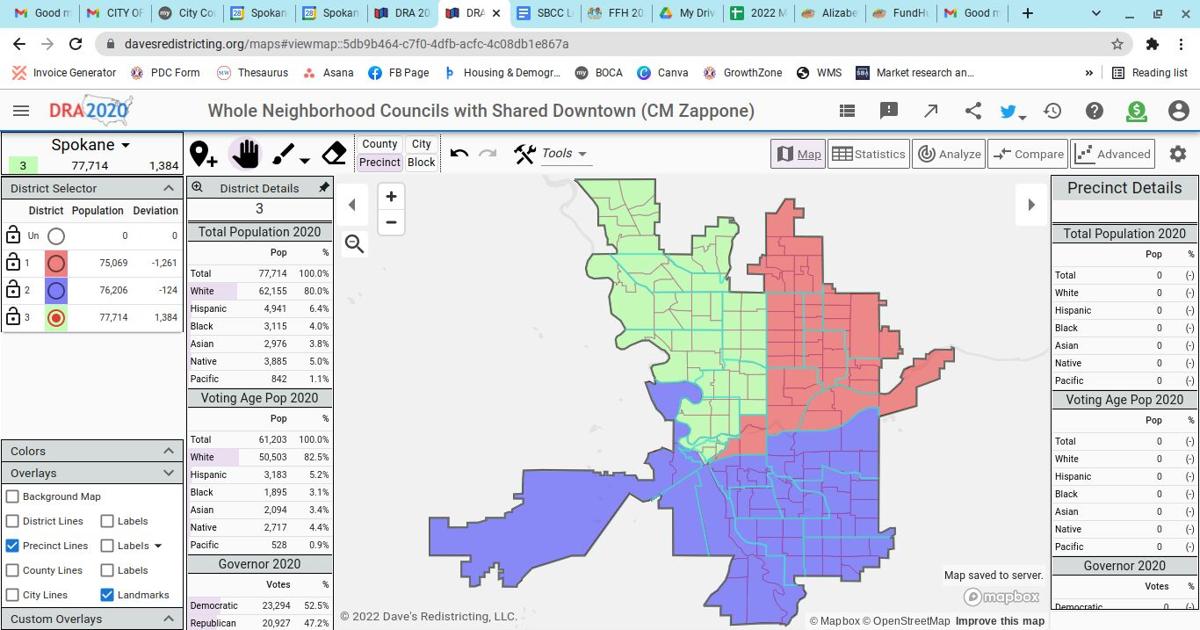Click the green donate dollar icon
The height and width of the screenshot is (630, 1200).
pos(1137,111)
